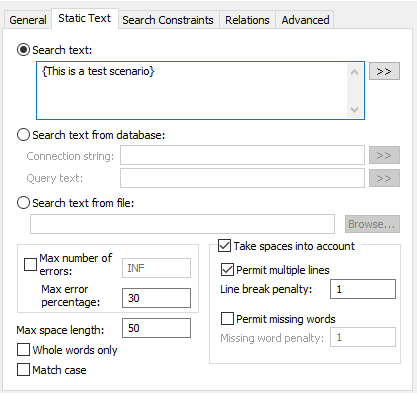Click scroll up arrow in Search text box
This screenshot has height=393, width=417.
click(x=355, y=72)
